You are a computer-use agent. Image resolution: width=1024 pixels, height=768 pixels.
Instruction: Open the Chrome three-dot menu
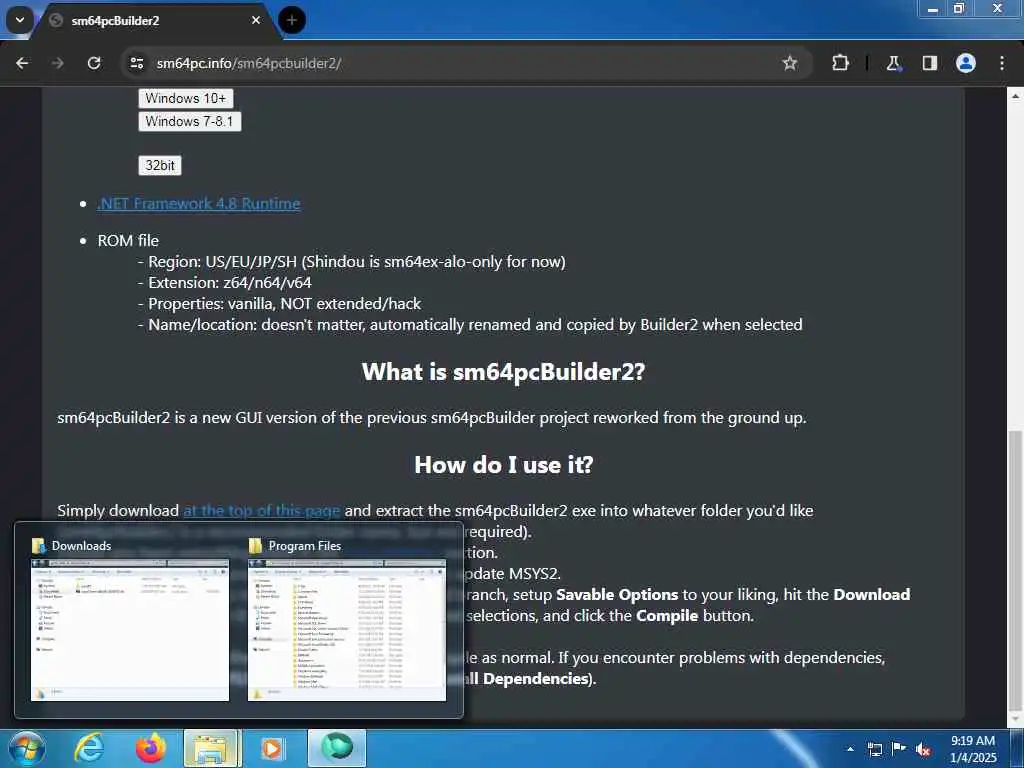[x=1002, y=63]
